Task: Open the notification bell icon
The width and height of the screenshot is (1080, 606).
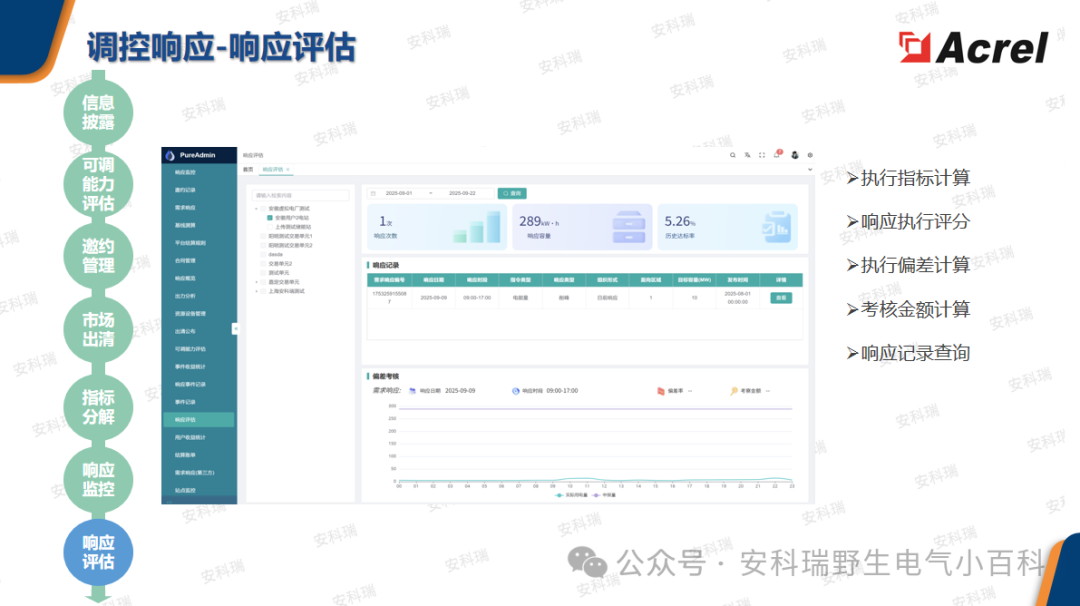Action: (777, 153)
